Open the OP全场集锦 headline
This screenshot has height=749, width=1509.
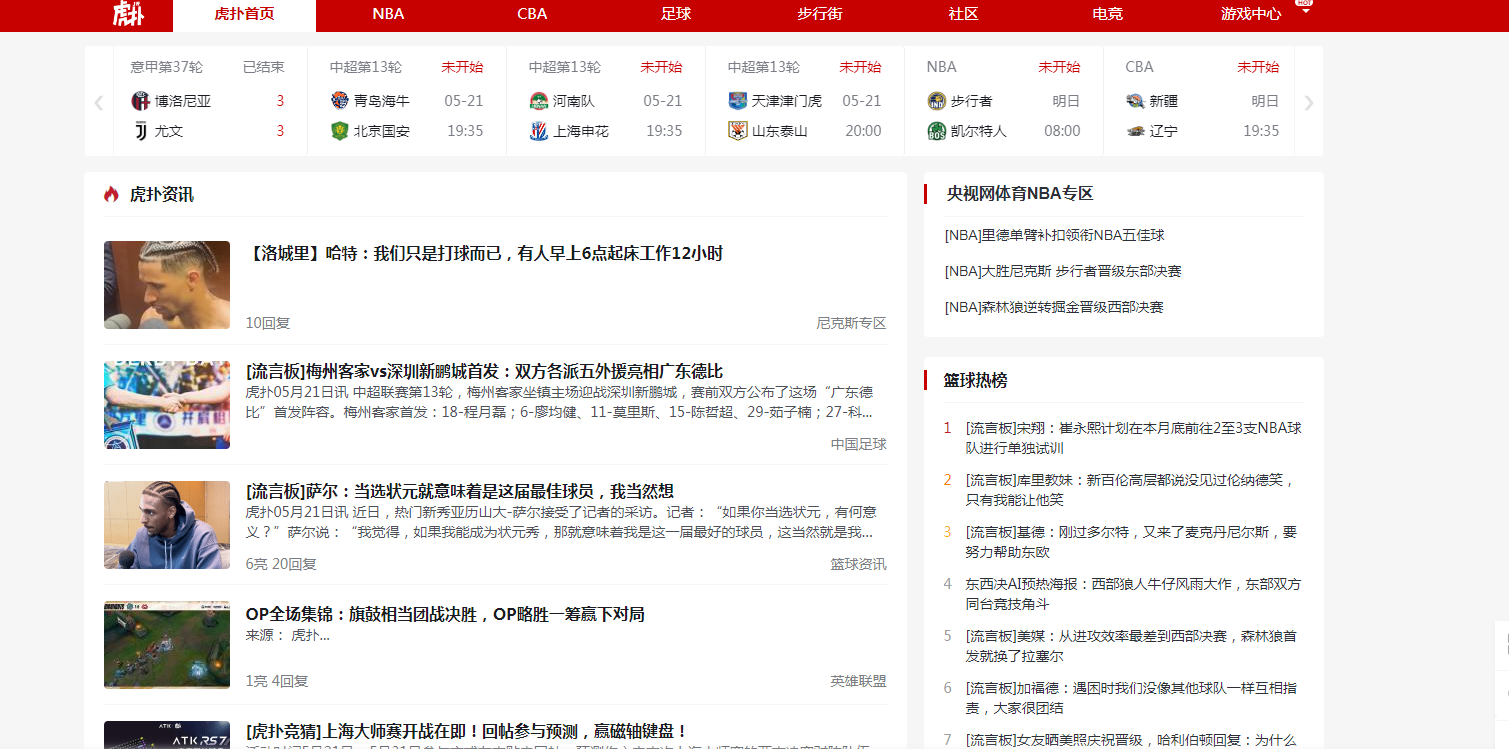click(445, 614)
